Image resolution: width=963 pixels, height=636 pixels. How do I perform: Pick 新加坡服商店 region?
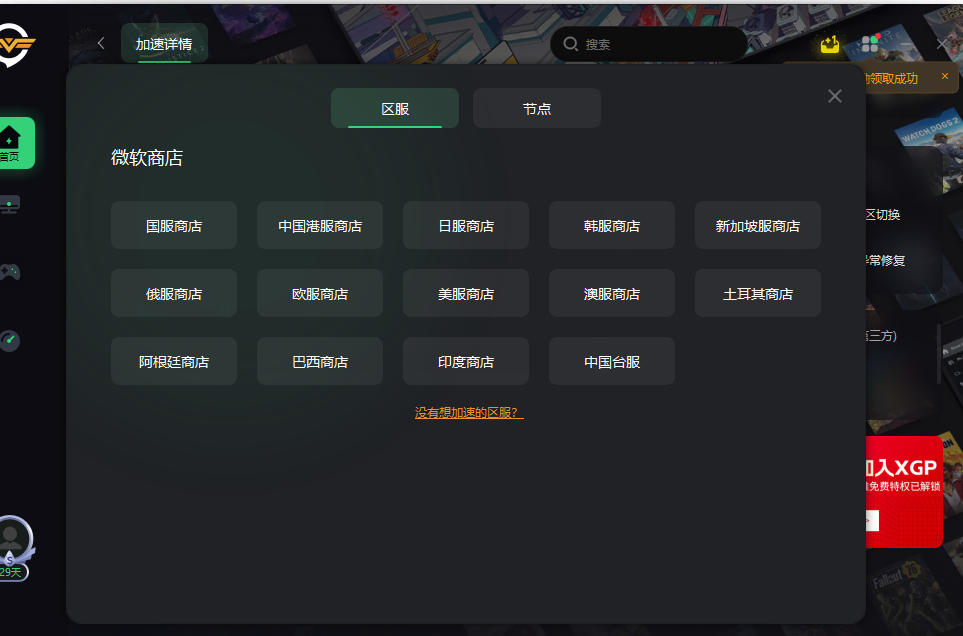[758, 225]
